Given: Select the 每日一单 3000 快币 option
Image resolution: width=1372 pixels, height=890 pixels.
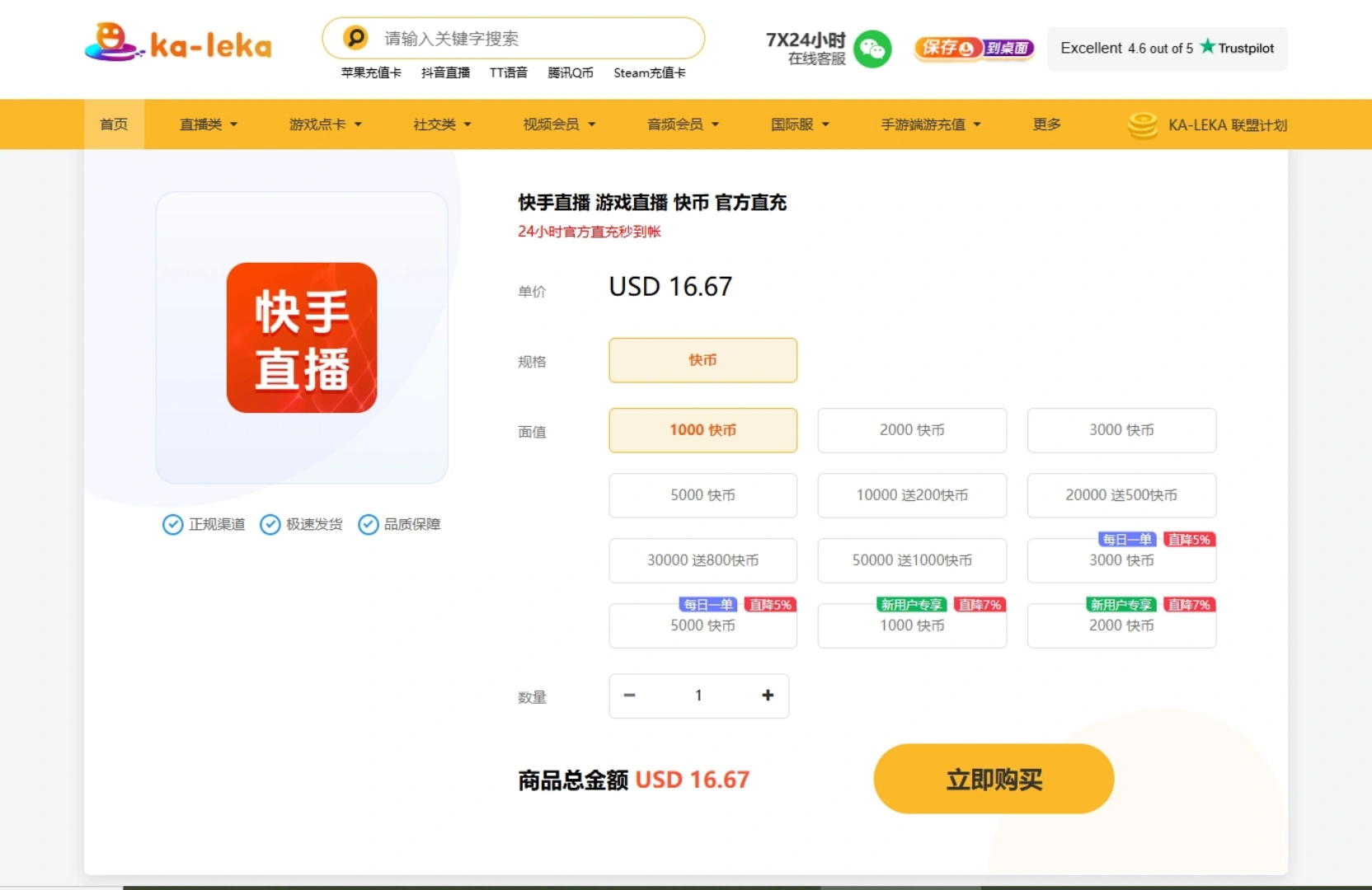Looking at the screenshot, I should tap(1121, 560).
